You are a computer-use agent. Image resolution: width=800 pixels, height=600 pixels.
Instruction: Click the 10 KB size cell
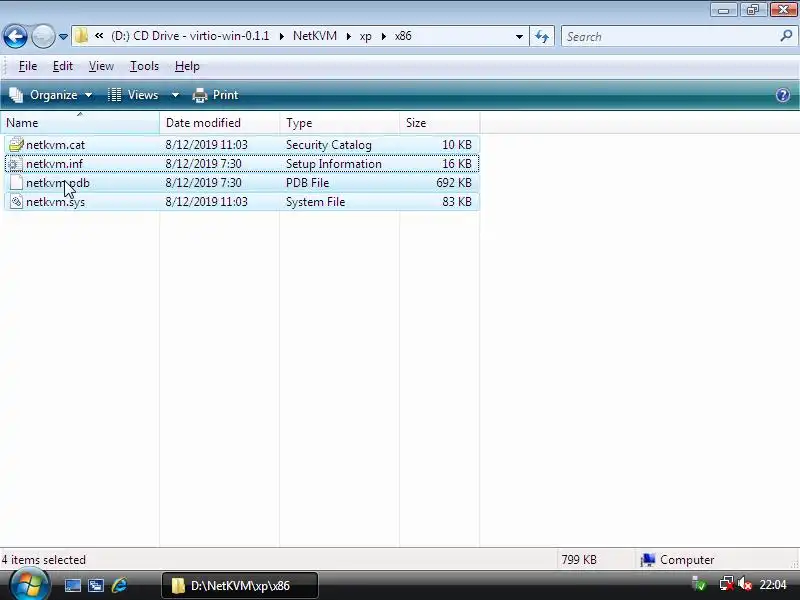pyautogui.click(x=457, y=145)
